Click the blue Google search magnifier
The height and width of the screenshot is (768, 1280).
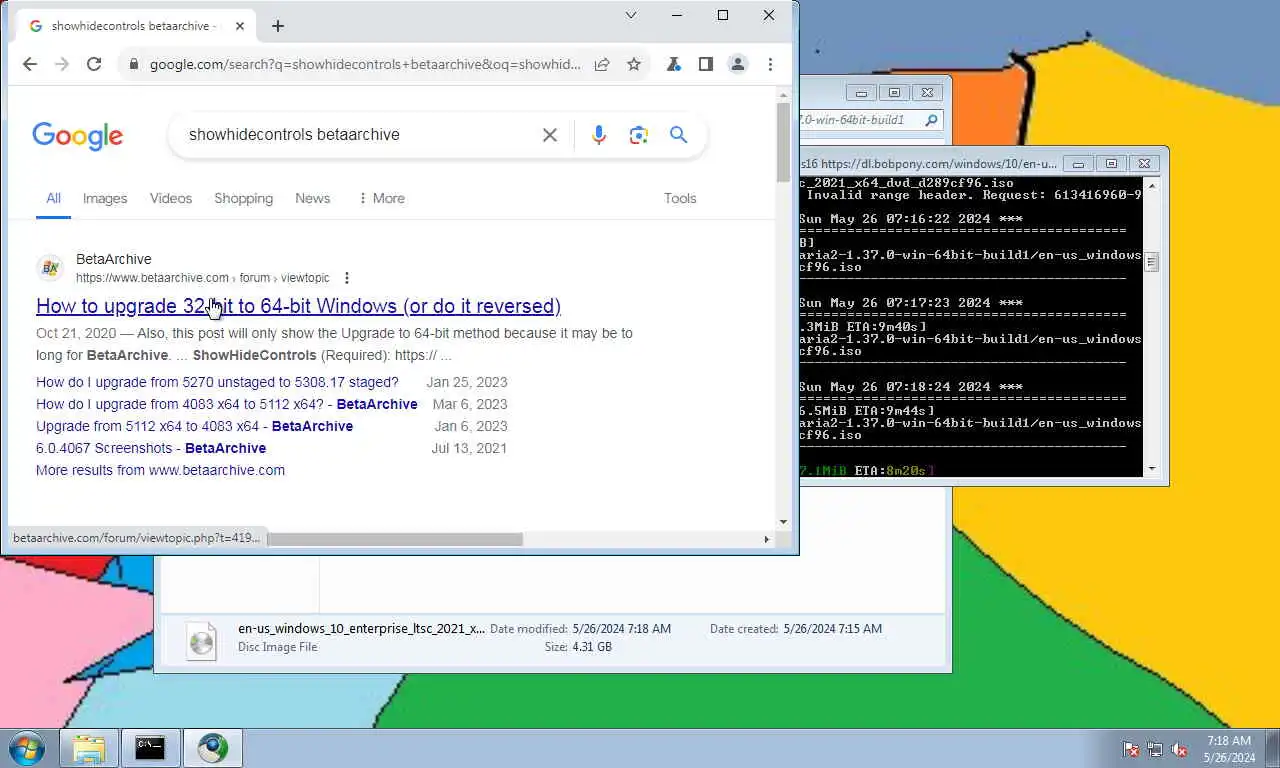point(679,135)
